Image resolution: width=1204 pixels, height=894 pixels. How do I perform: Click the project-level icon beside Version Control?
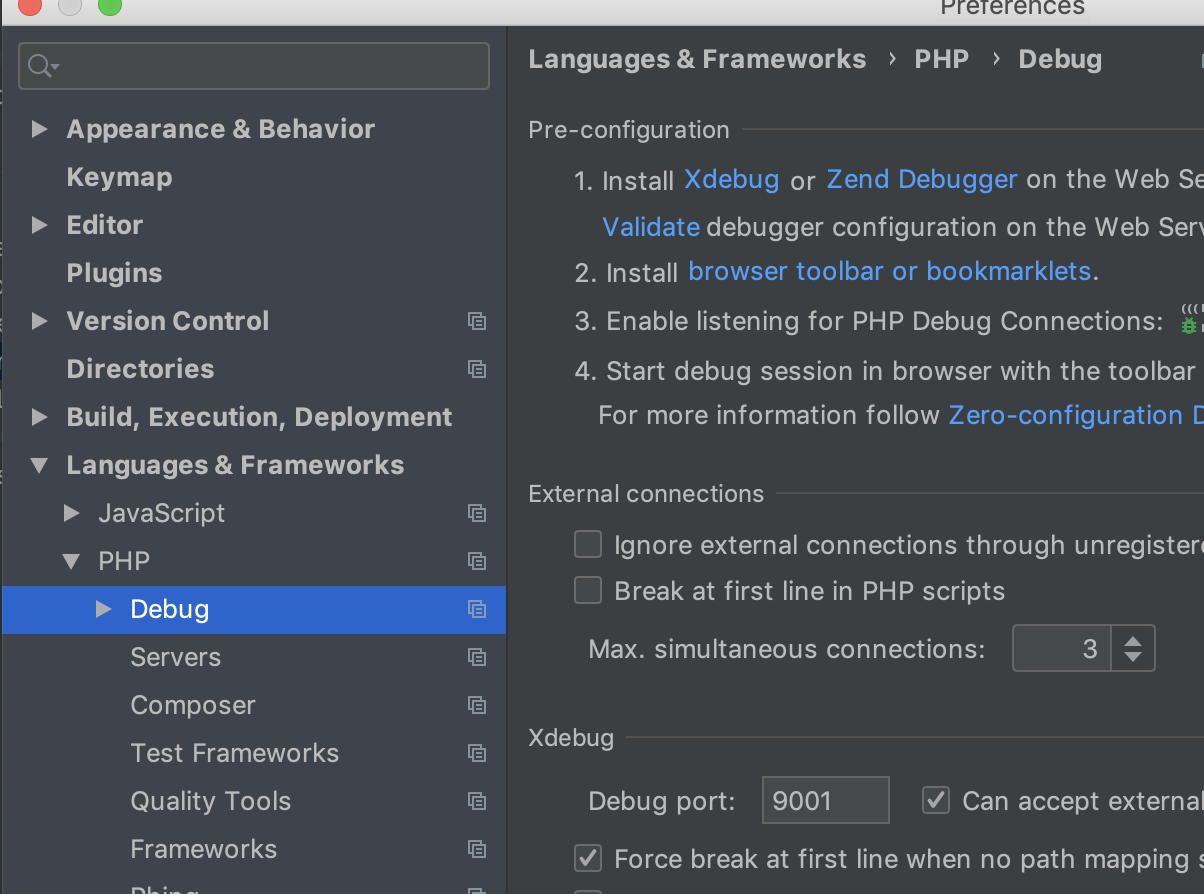point(477,321)
